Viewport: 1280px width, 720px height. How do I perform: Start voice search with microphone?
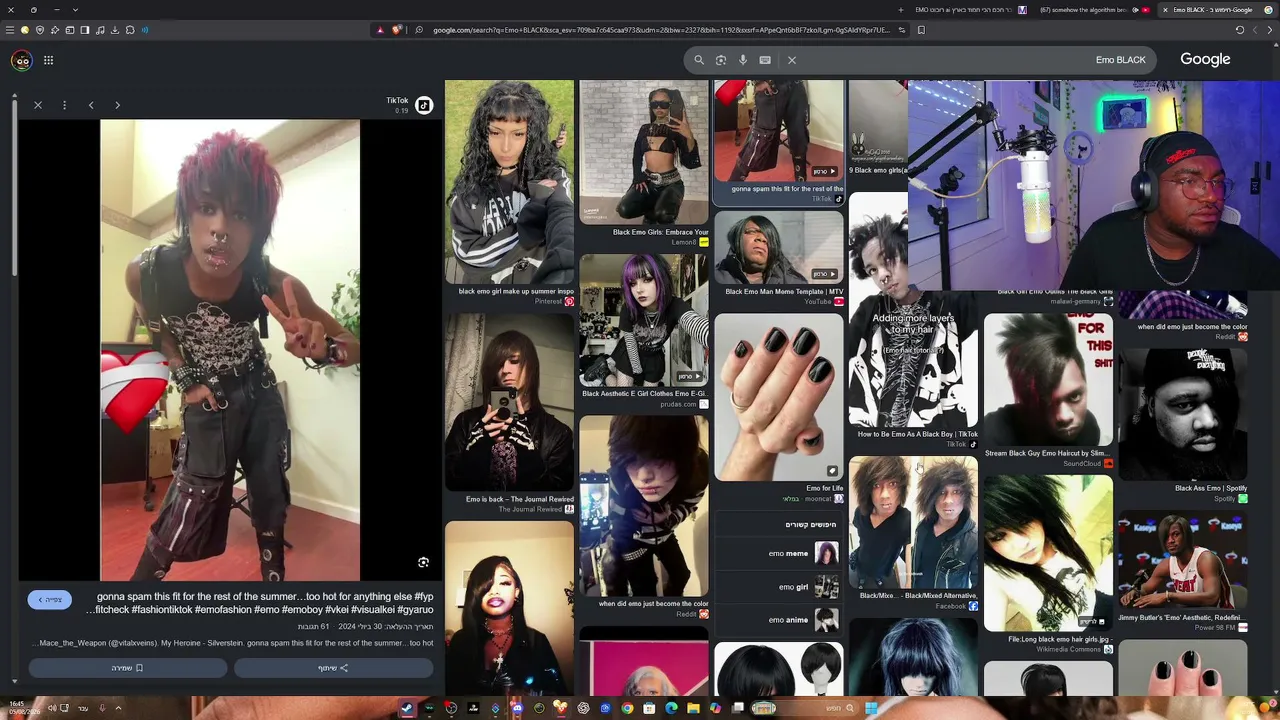[743, 60]
